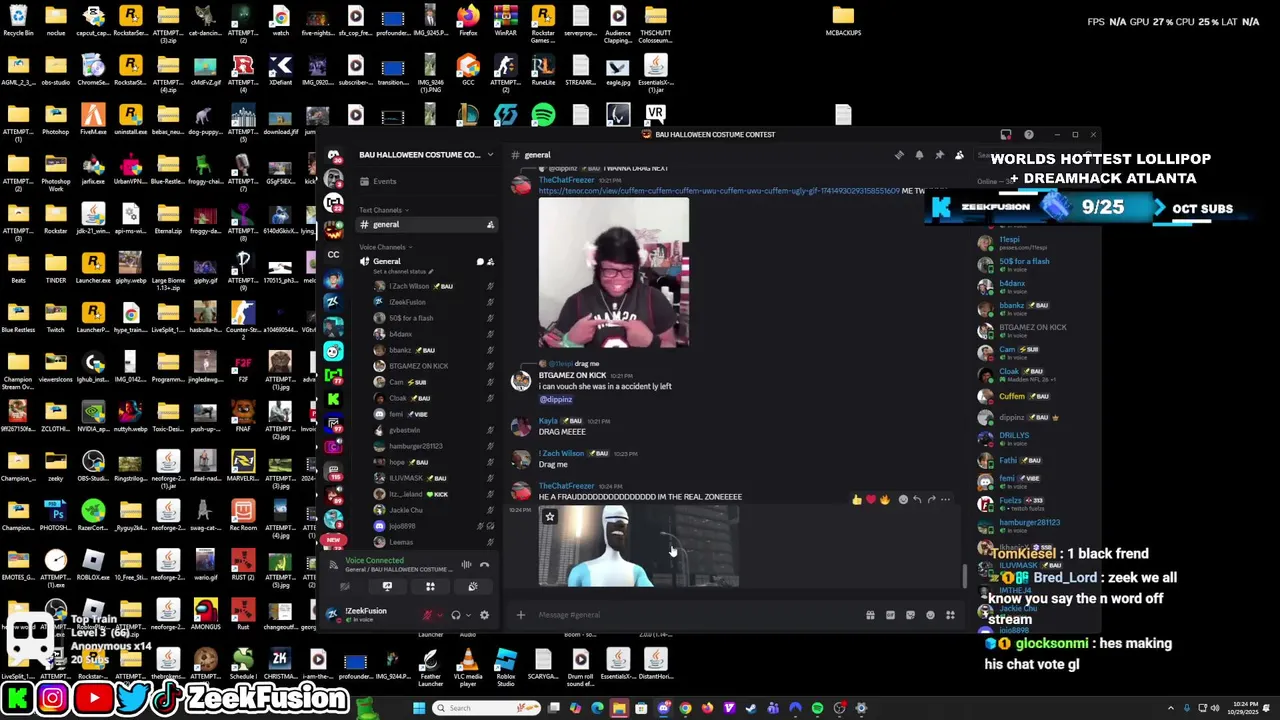This screenshot has width=1280, height=720.
Task: Expand the BAU HALLOWEEN COSTUME CO... server menu
Action: pos(425,155)
